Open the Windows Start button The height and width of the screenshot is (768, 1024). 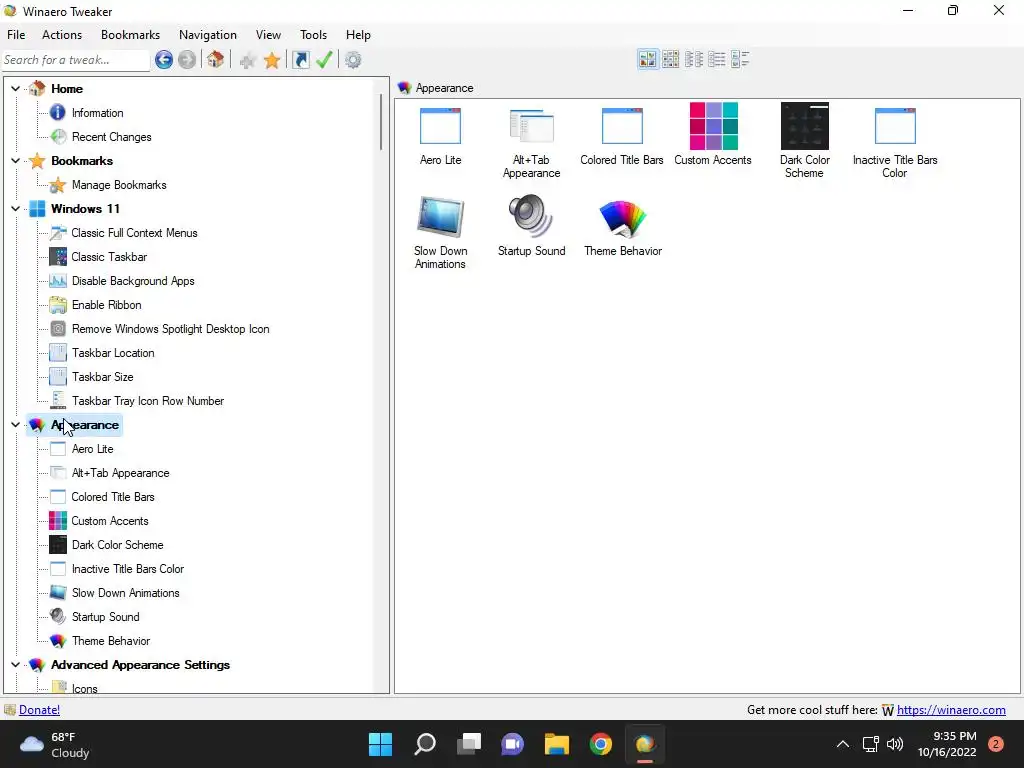point(380,744)
